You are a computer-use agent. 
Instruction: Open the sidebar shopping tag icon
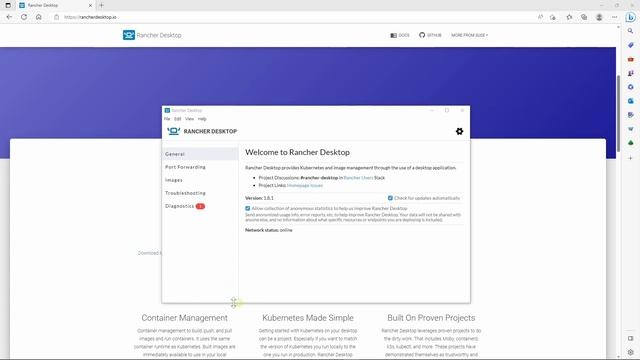[x=631, y=45]
